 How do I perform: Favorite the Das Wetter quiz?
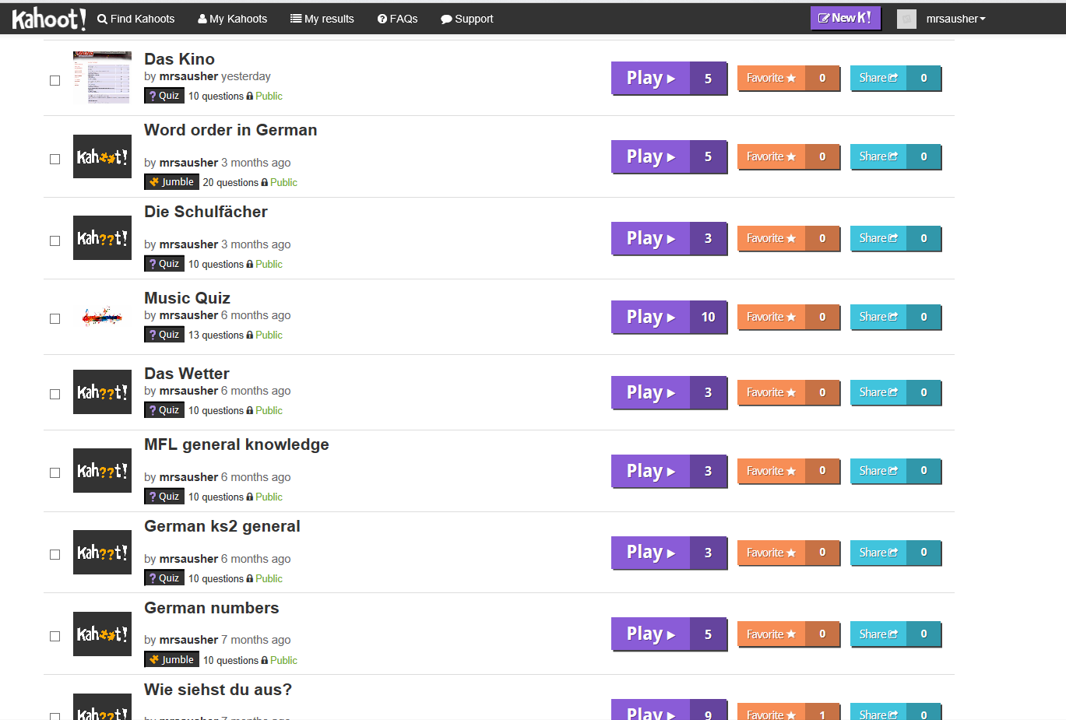771,393
